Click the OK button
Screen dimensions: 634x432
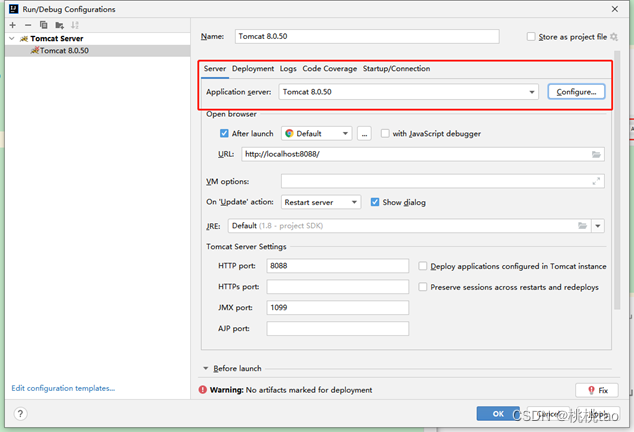tap(498, 413)
